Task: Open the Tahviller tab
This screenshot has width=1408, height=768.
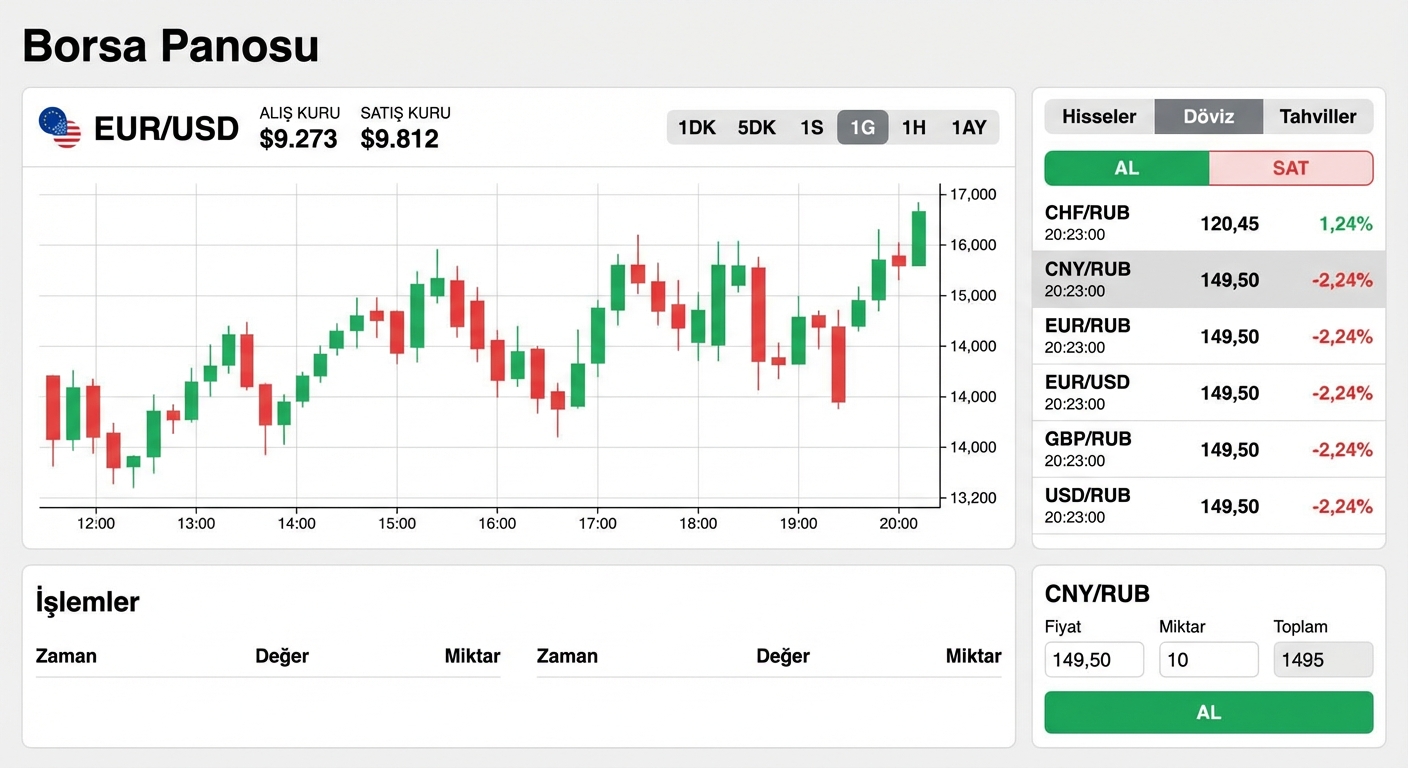Action: [1318, 117]
